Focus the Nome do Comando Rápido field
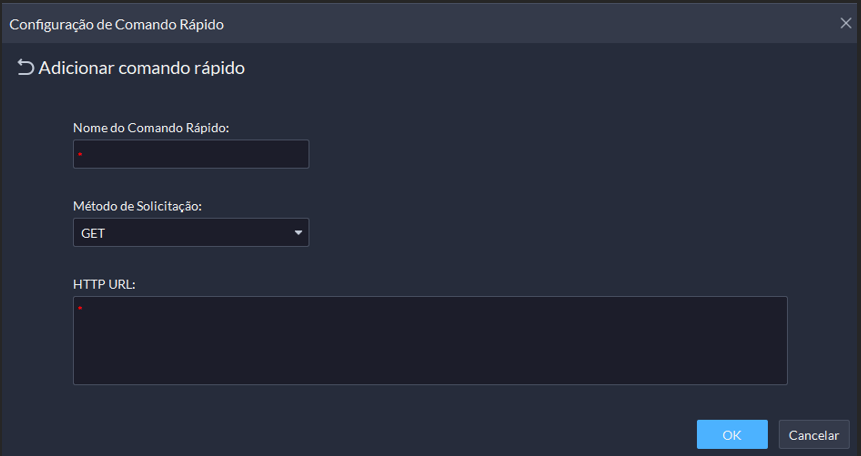The height and width of the screenshot is (456, 861). tap(191, 154)
